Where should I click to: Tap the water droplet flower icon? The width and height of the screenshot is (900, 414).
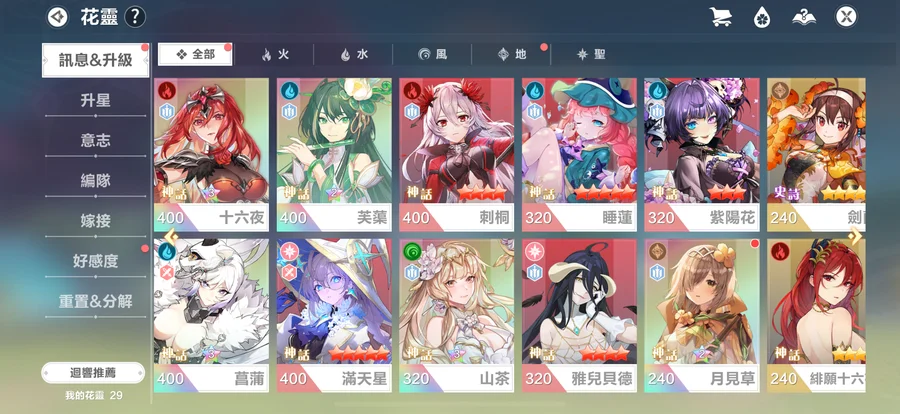point(762,17)
